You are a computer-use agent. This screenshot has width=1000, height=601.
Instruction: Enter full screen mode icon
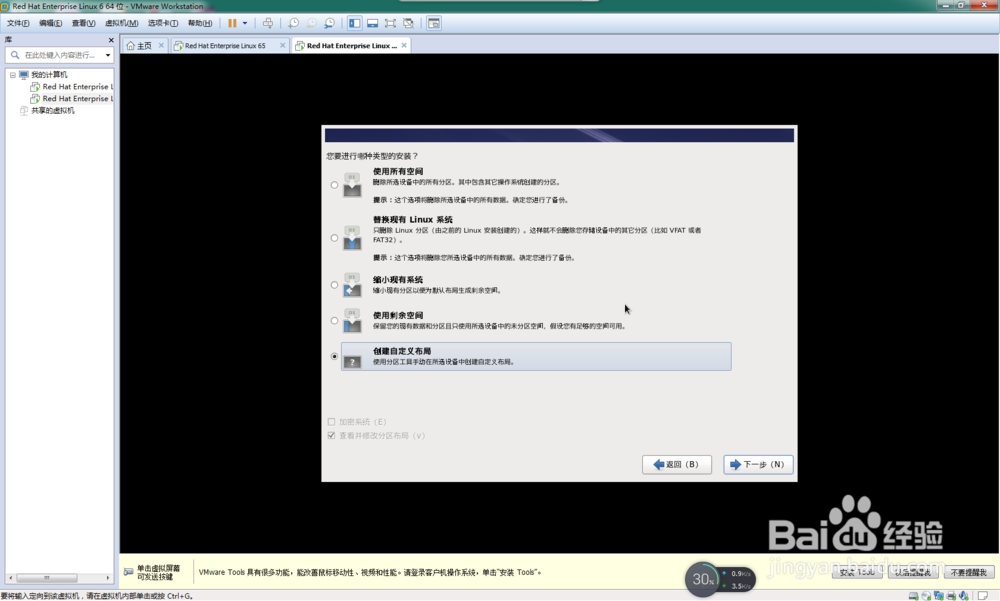[x=390, y=23]
